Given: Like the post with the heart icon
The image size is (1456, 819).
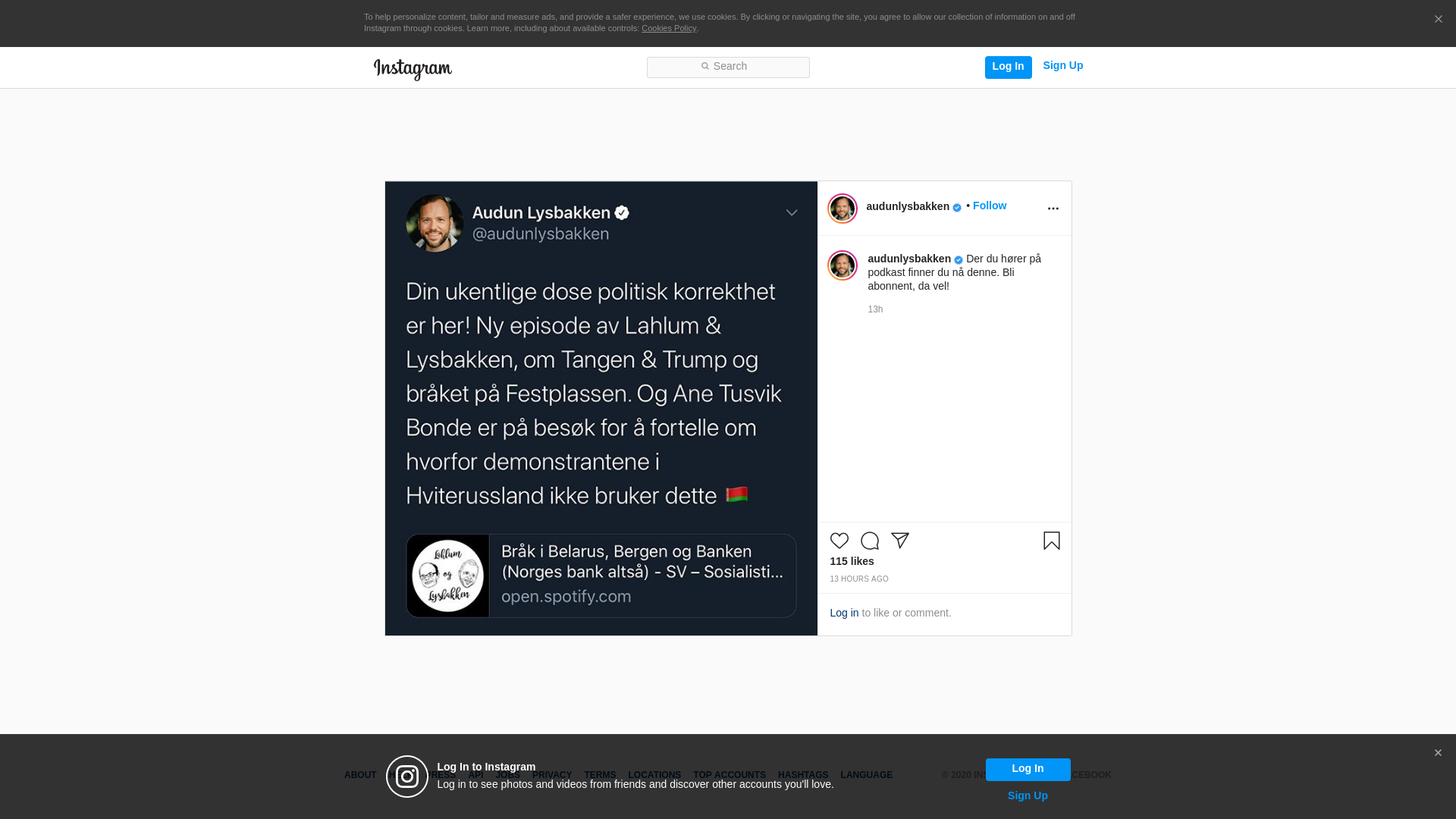Looking at the screenshot, I should [x=839, y=541].
